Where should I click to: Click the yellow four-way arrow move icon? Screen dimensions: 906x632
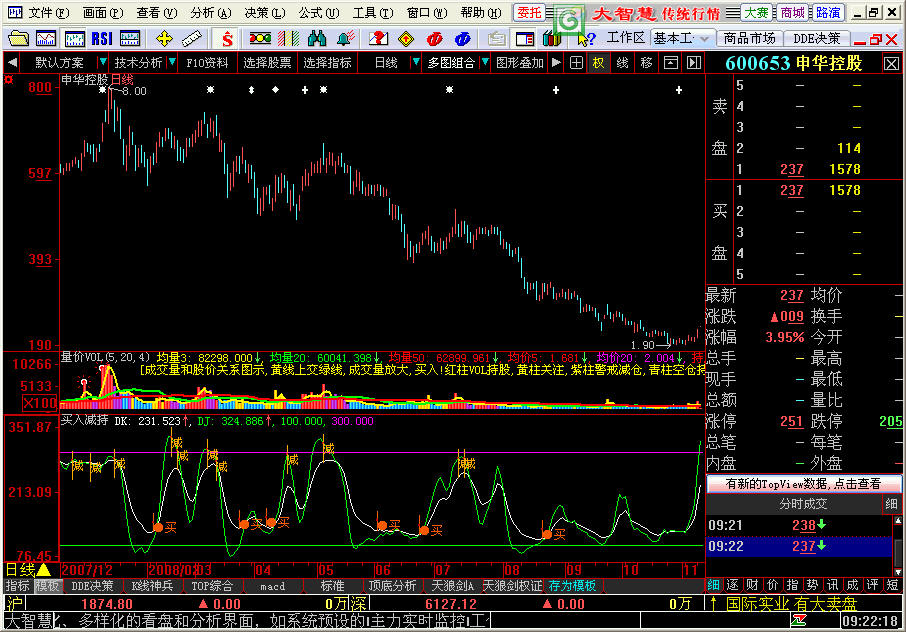(164, 39)
